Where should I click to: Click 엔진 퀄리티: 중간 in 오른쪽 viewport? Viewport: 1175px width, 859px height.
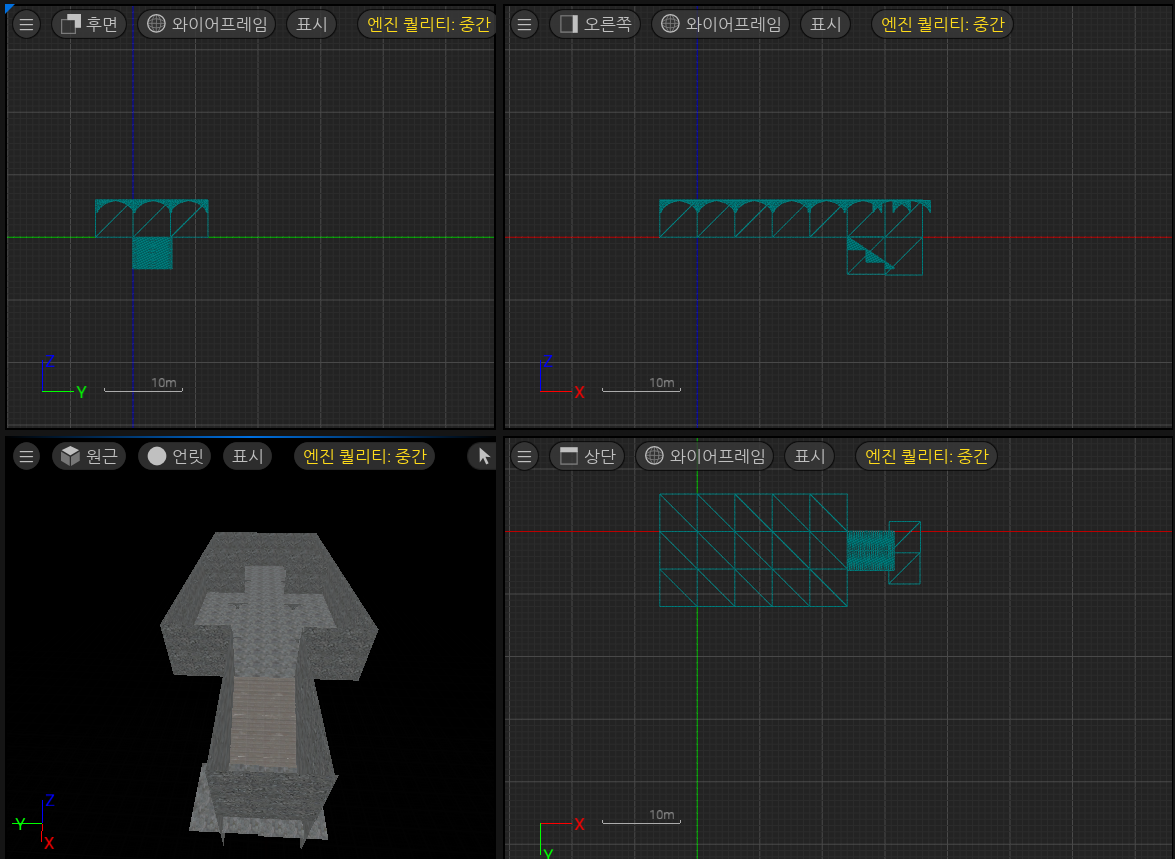coord(942,24)
